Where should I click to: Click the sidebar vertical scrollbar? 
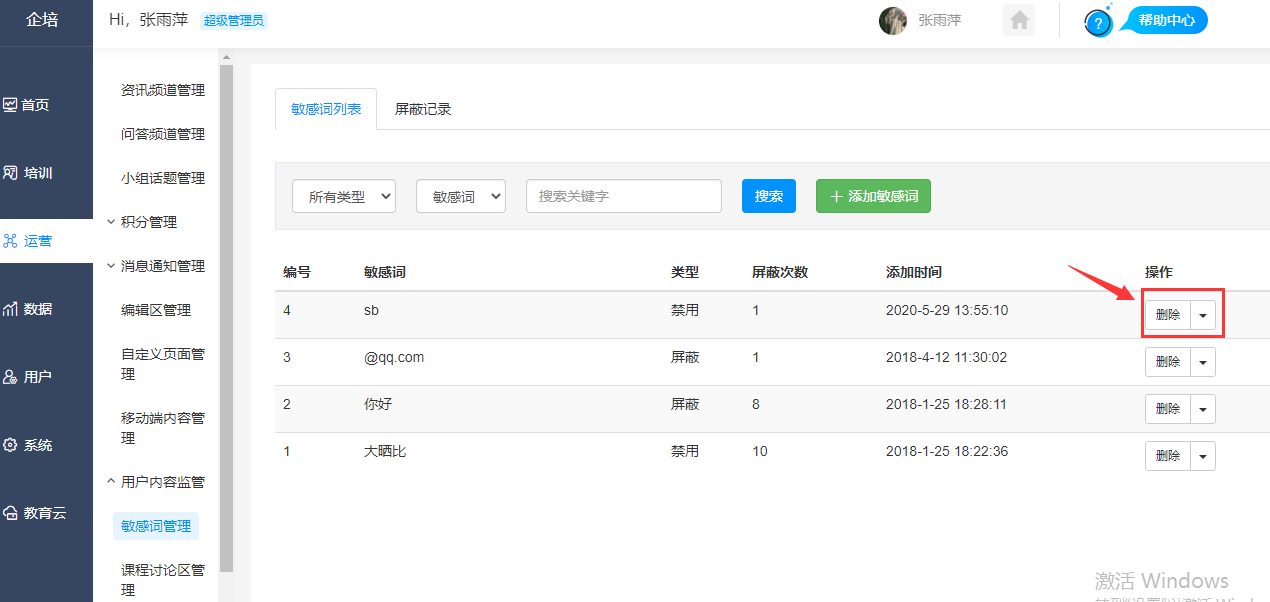pyautogui.click(x=226, y=320)
